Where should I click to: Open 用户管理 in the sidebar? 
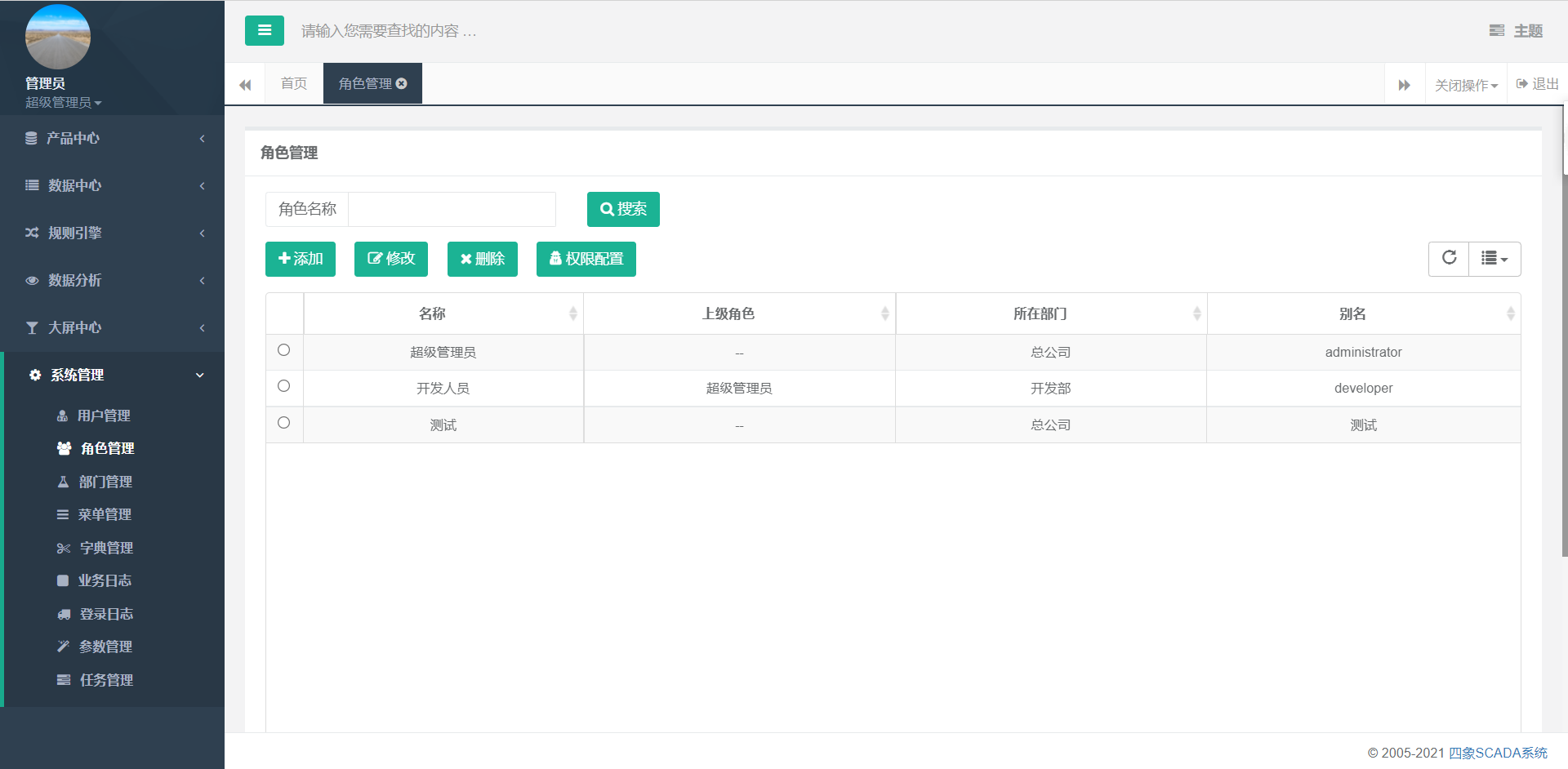(104, 416)
